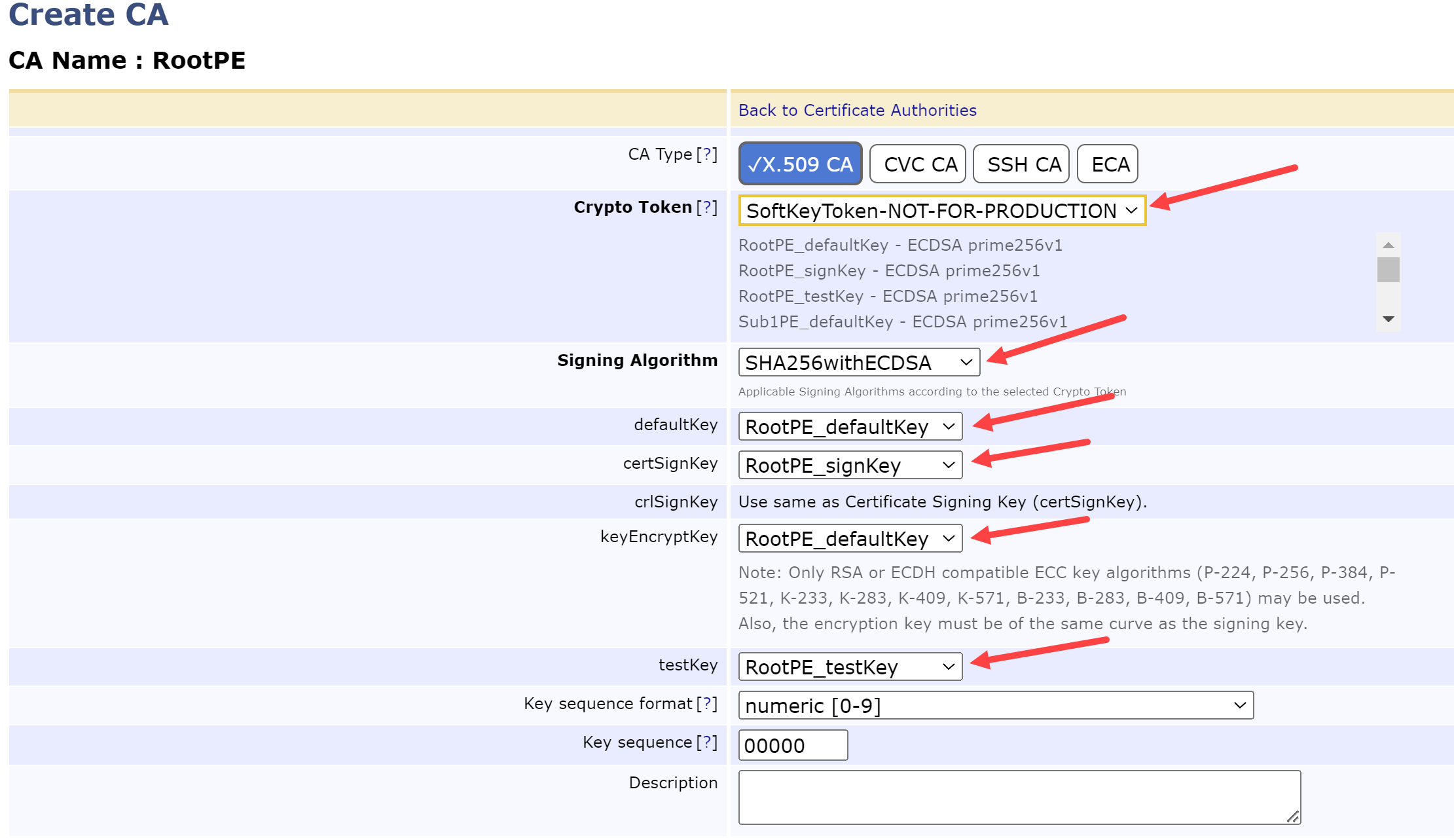Open the certSignKey dropdown

[x=850, y=465]
